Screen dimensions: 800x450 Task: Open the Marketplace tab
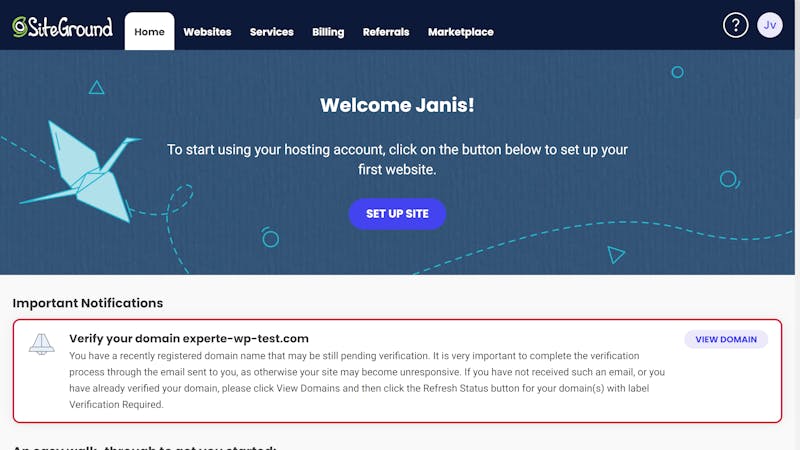pyautogui.click(x=461, y=32)
